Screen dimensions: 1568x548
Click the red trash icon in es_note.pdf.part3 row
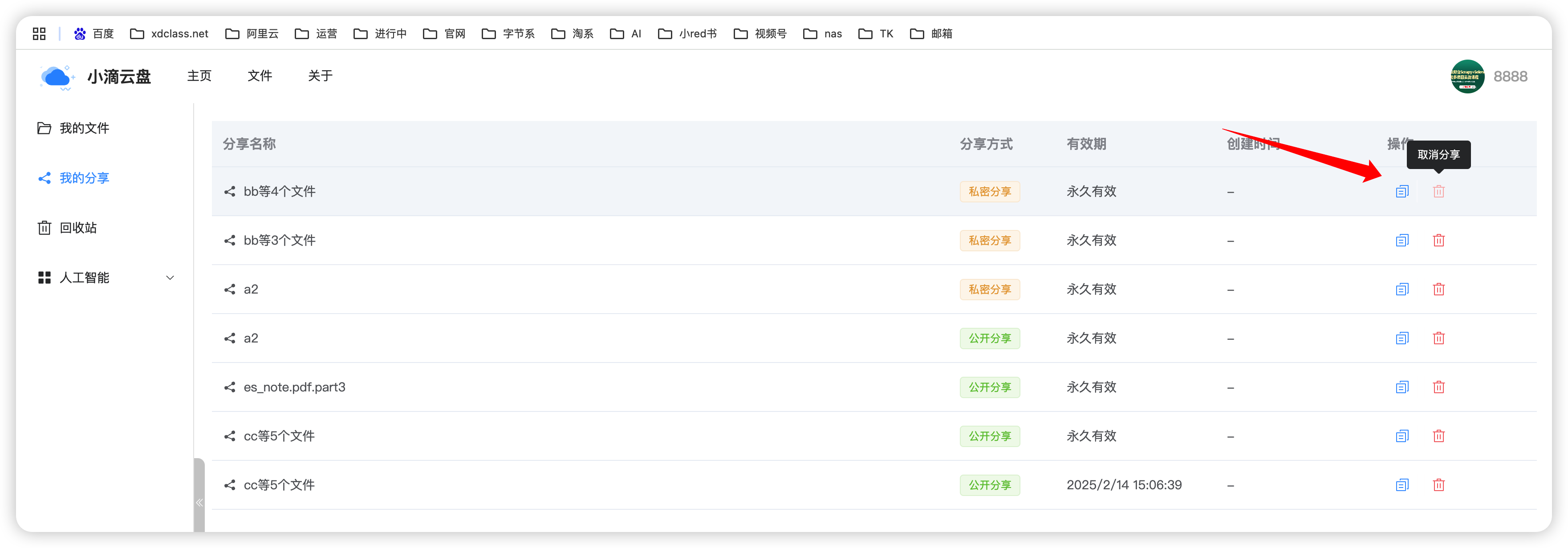pos(1438,387)
